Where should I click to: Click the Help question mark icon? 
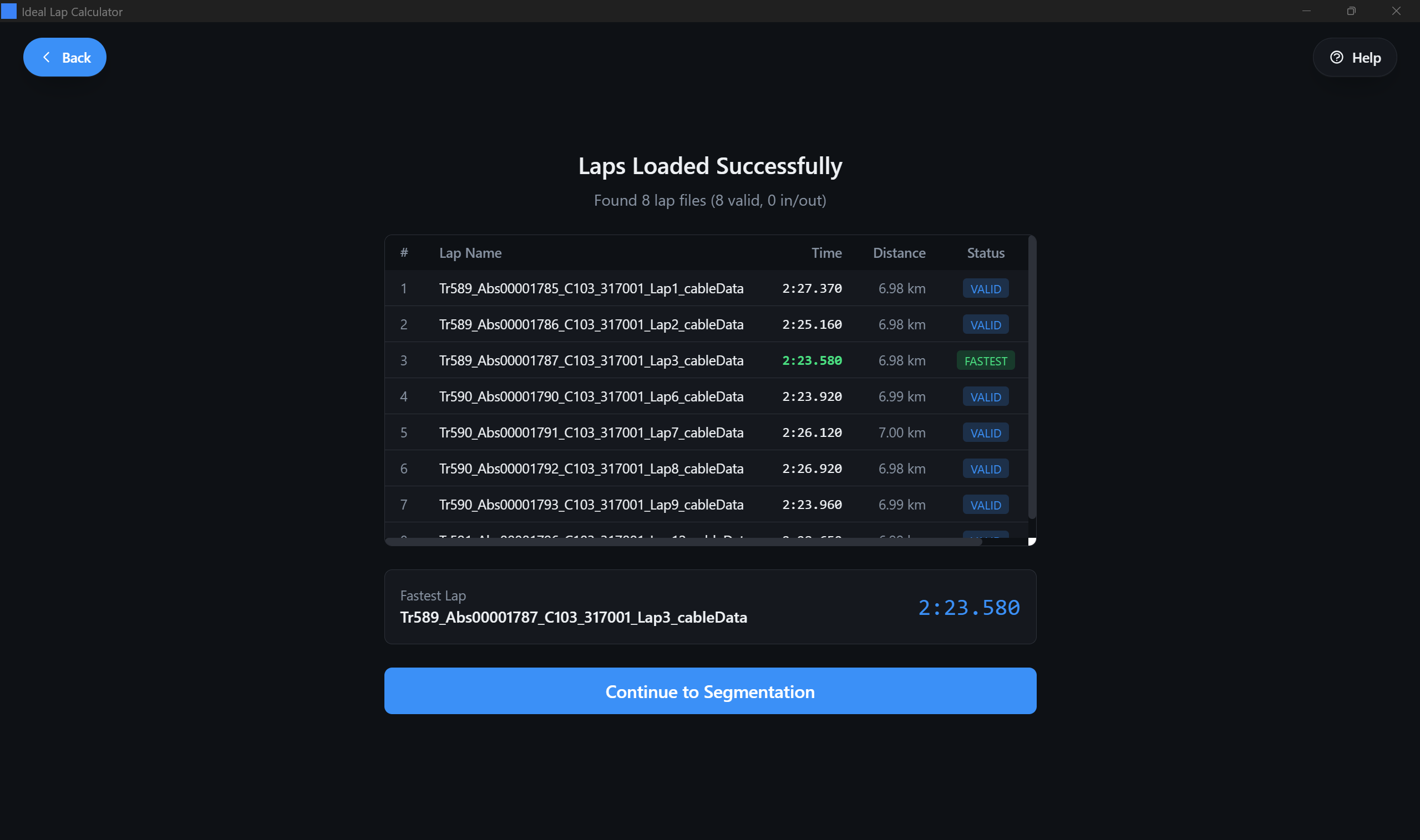tap(1336, 57)
